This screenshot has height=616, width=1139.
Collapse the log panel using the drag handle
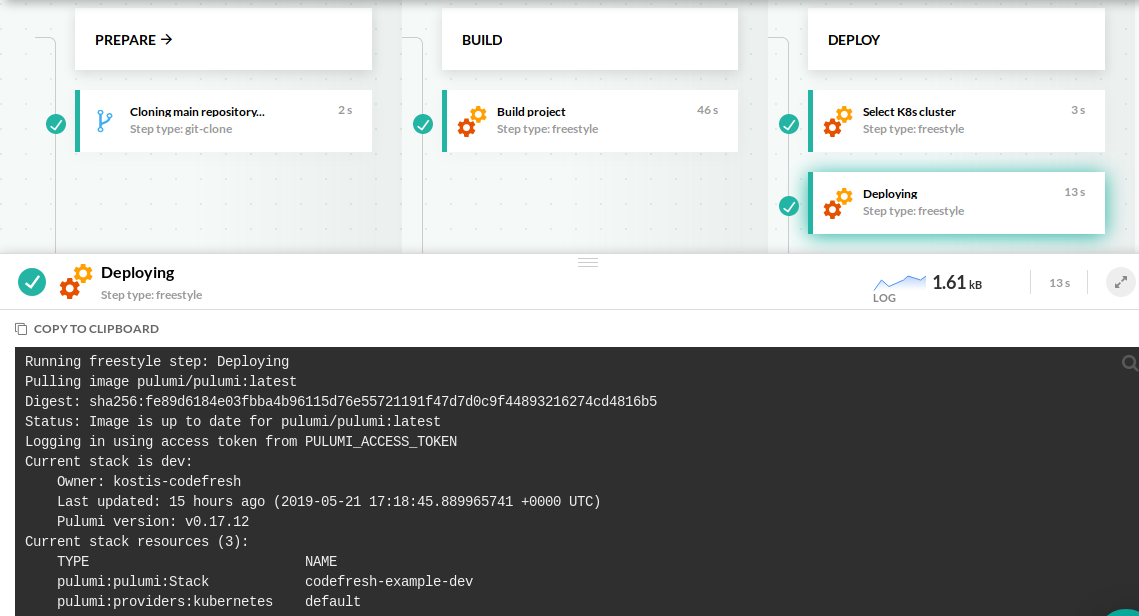588,261
